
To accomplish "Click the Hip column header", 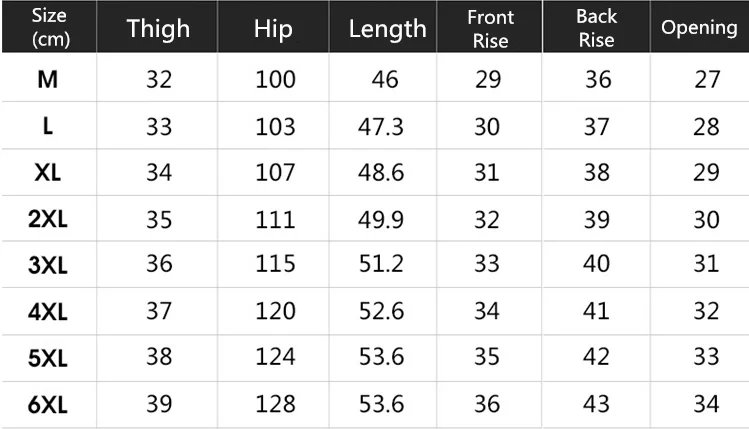I will pos(273,29).
